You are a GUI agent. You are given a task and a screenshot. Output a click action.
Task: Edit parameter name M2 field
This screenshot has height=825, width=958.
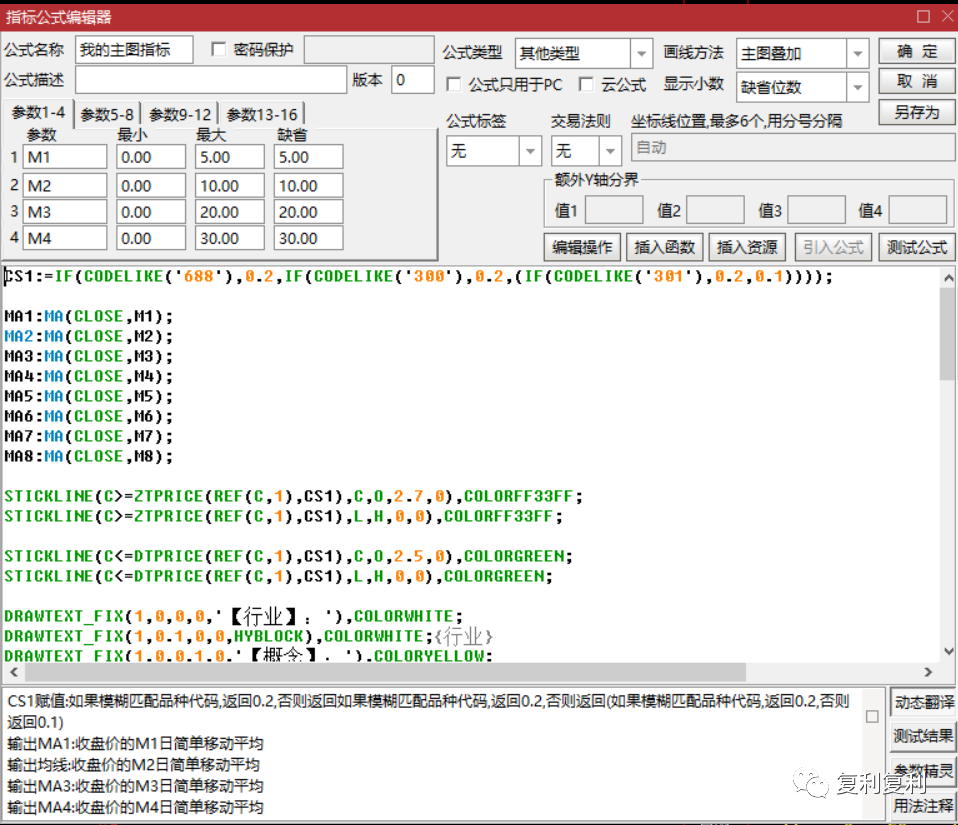[x=65, y=185]
